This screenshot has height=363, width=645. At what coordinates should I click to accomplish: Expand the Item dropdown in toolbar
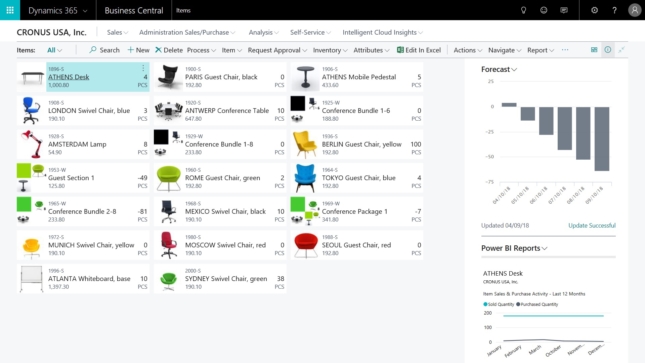click(231, 50)
